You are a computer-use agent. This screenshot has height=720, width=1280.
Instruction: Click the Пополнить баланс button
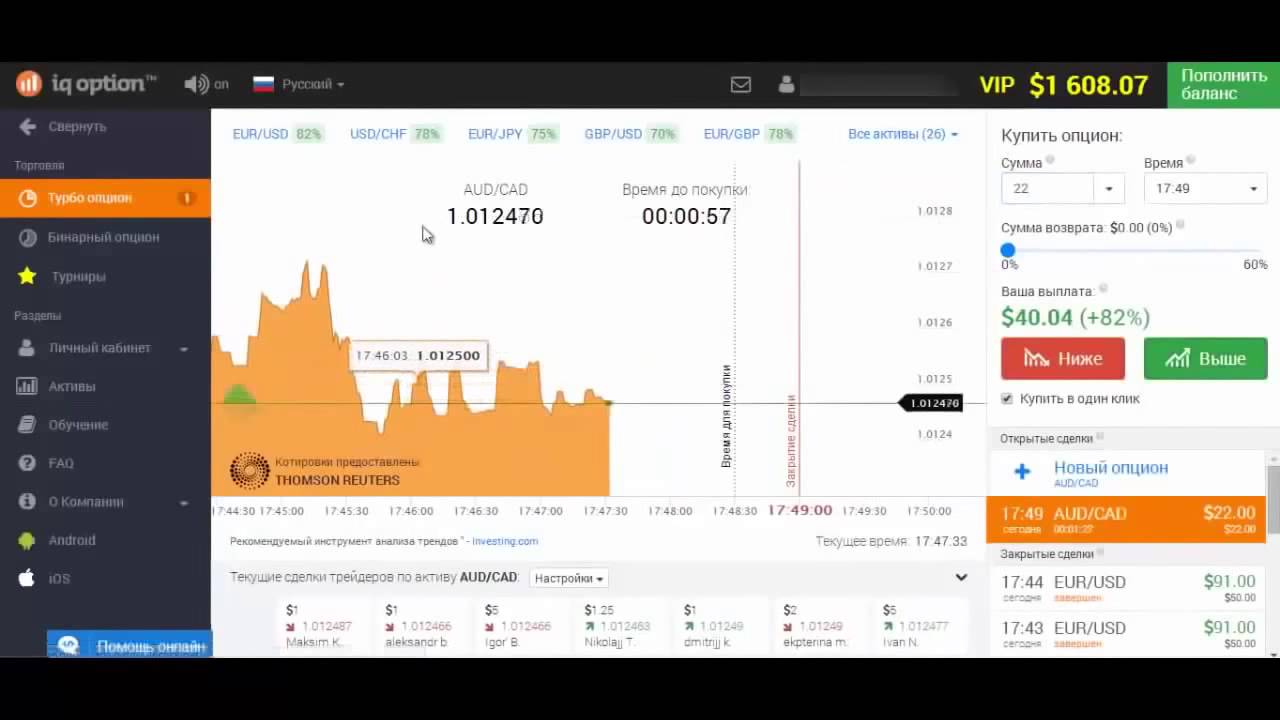point(1224,85)
